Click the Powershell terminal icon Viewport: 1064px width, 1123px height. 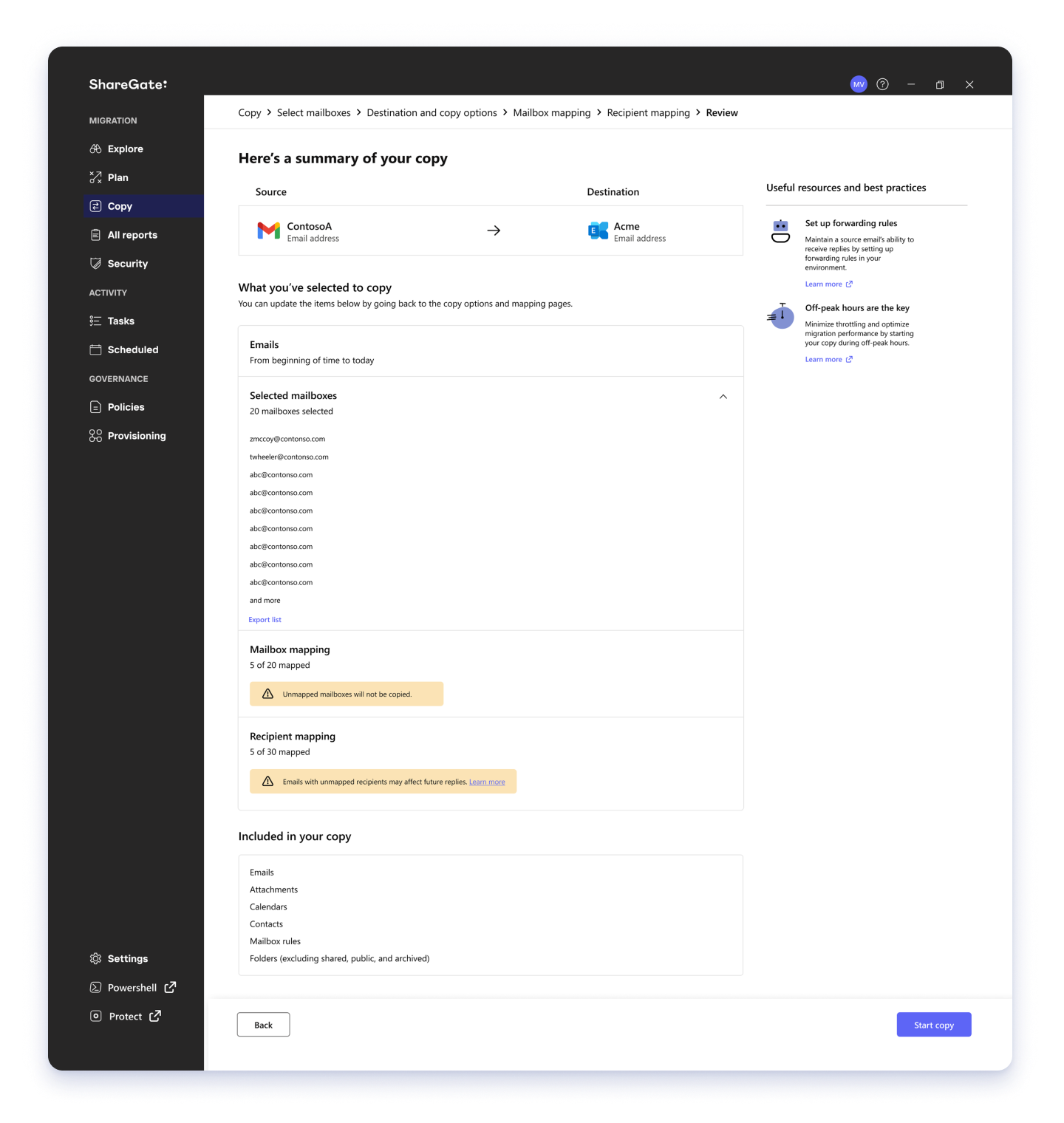coord(95,987)
